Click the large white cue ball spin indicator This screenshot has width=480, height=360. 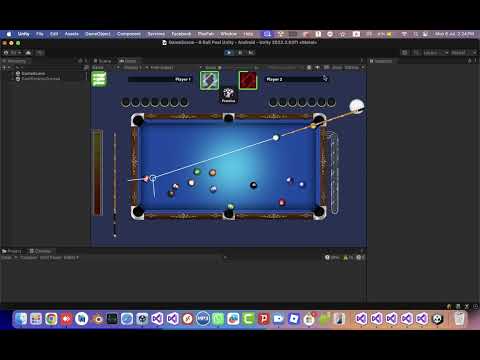356,106
